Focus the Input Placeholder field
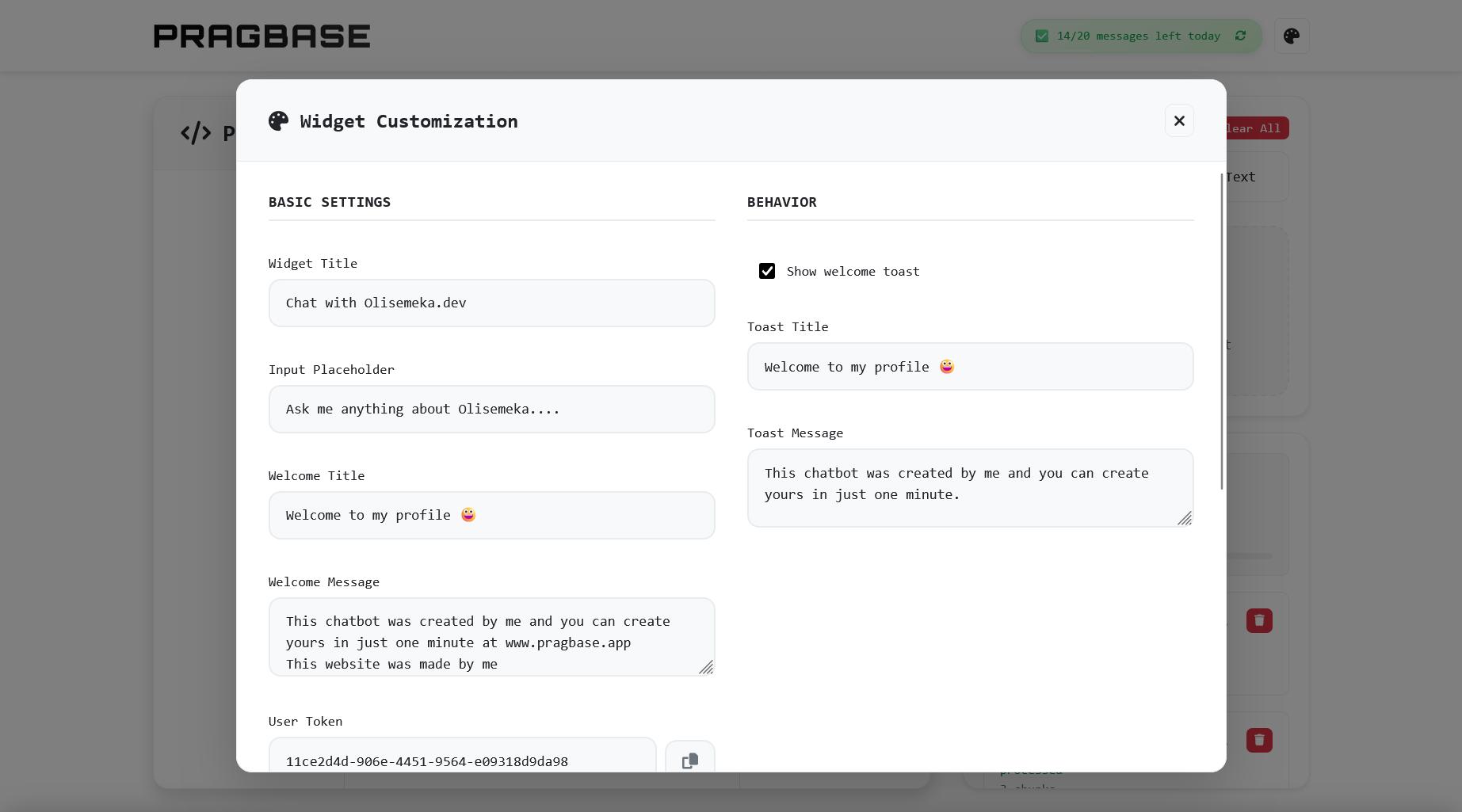 (x=492, y=409)
